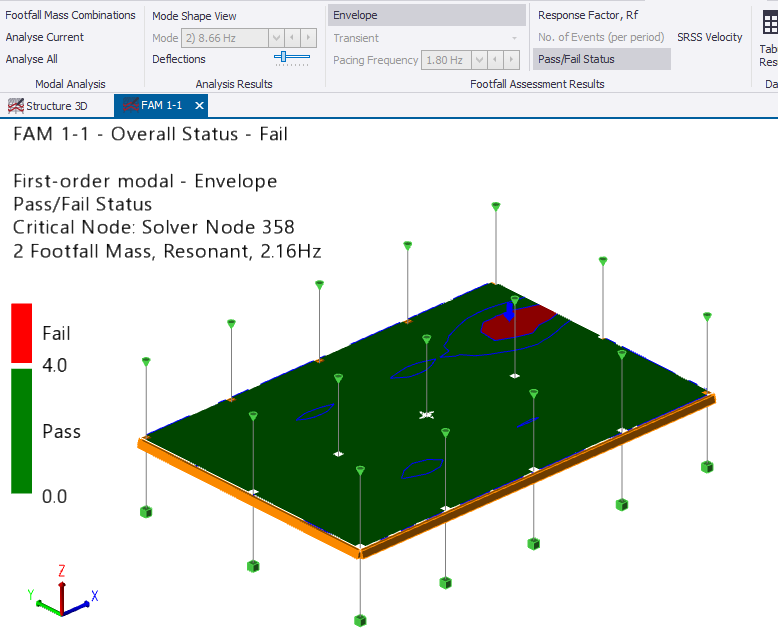Image resolution: width=778 pixels, height=639 pixels.
Task: Enable the Envelope results option
Action: point(427,15)
